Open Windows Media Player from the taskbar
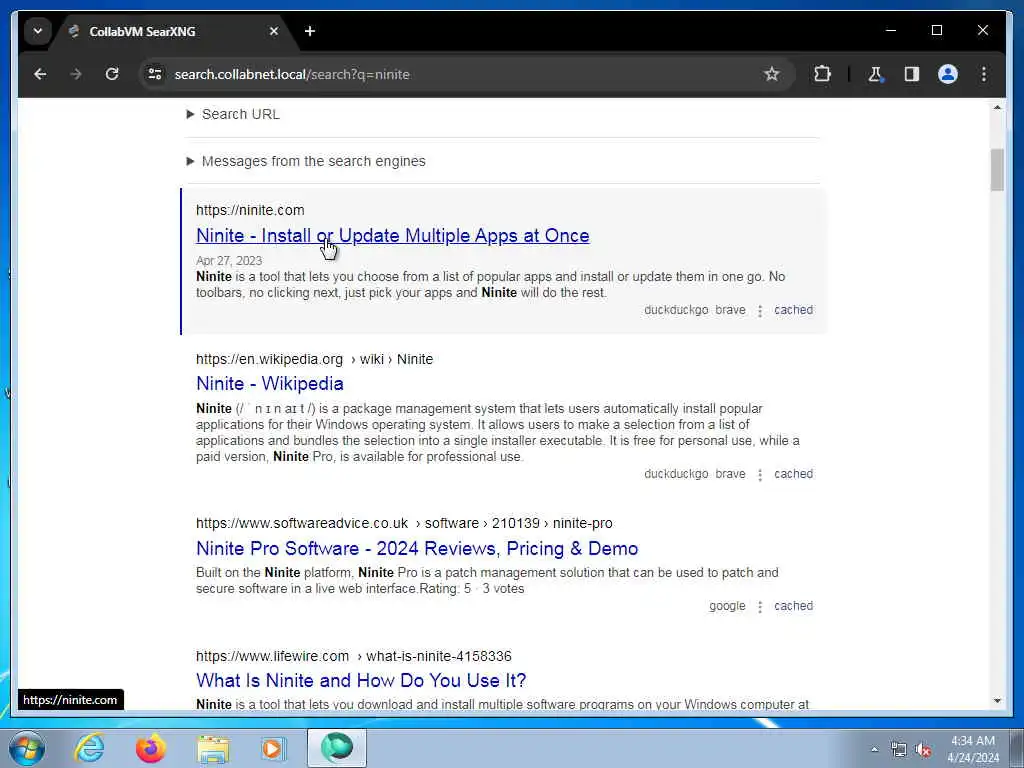The image size is (1024, 768). [273, 748]
